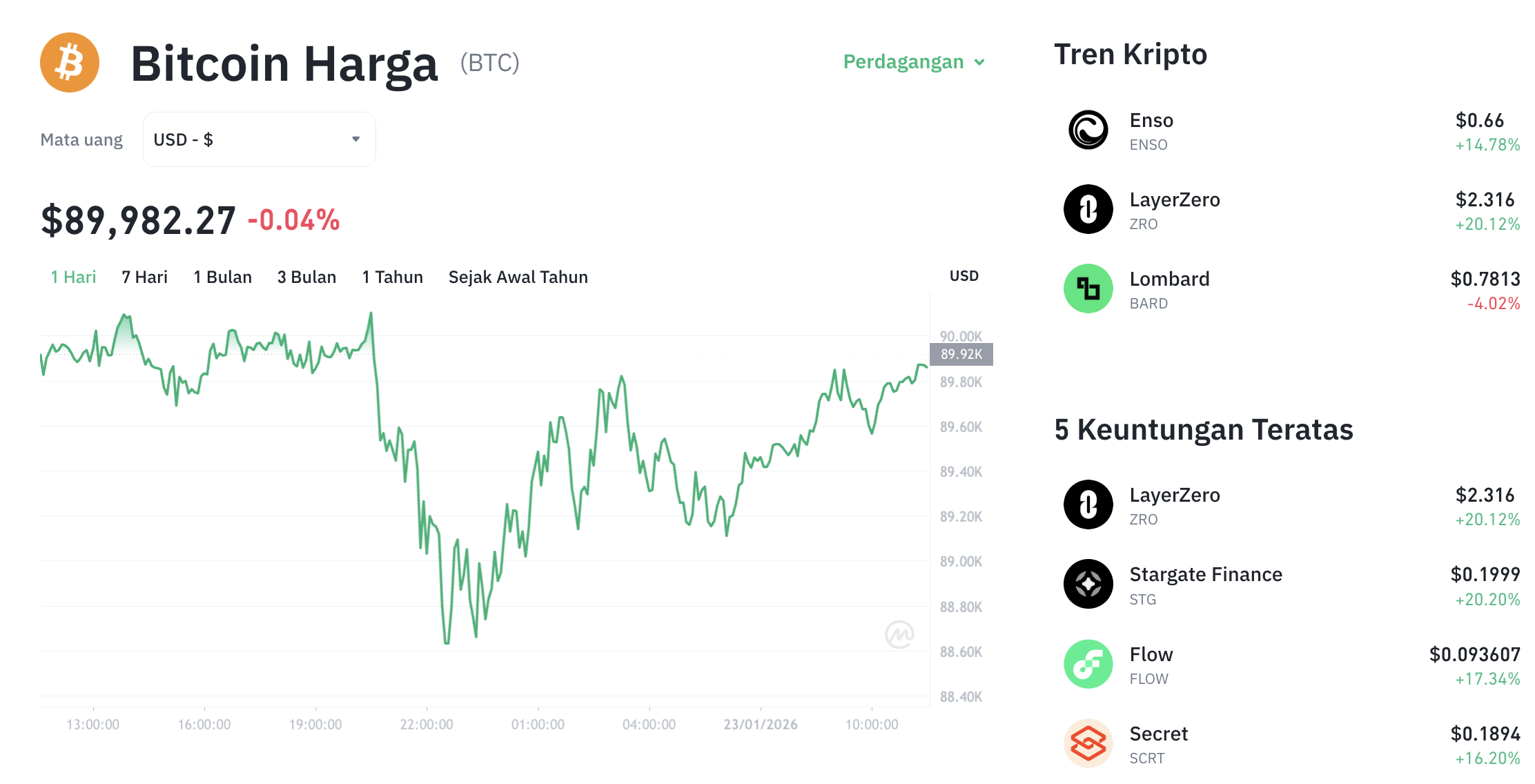Click the Perdagangan link
Image resolution: width=1535 pixels, height=784 pixels.
pos(904,62)
